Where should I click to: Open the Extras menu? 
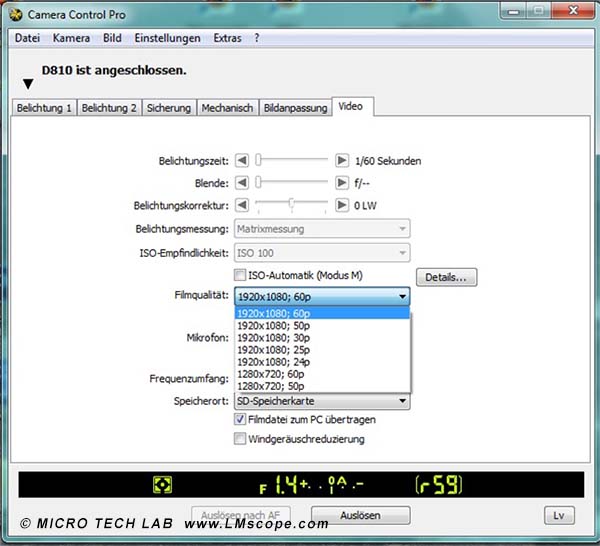(227, 38)
